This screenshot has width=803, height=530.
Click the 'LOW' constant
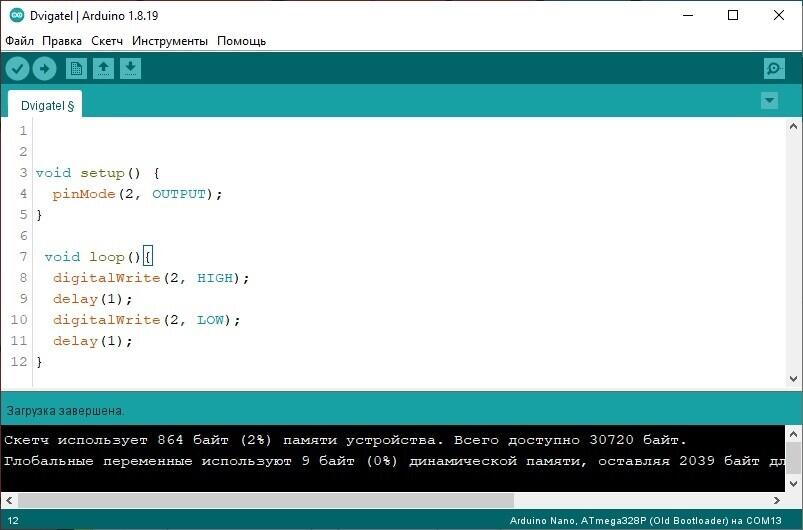(210, 320)
